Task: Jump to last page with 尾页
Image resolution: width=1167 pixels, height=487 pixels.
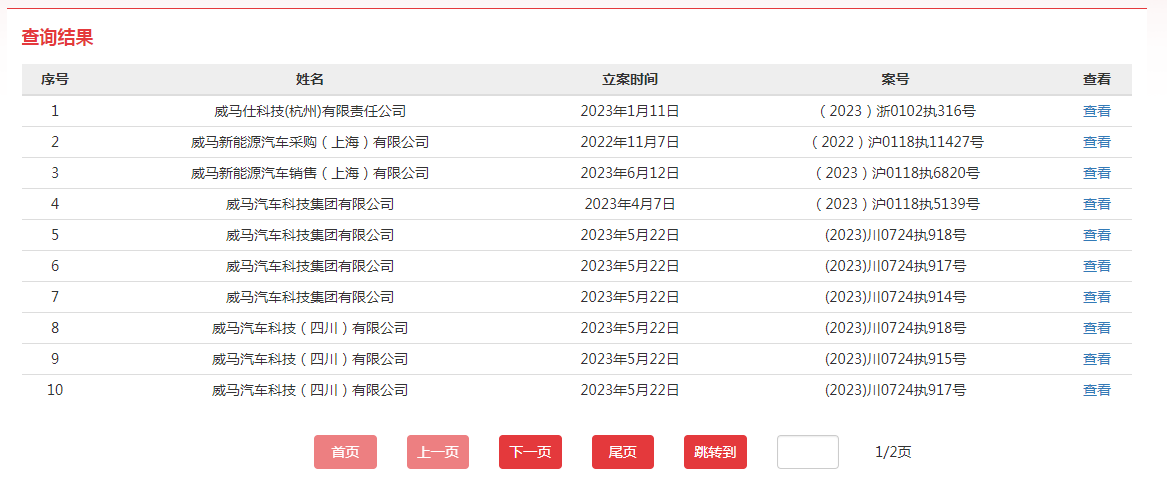Action: [623, 452]
